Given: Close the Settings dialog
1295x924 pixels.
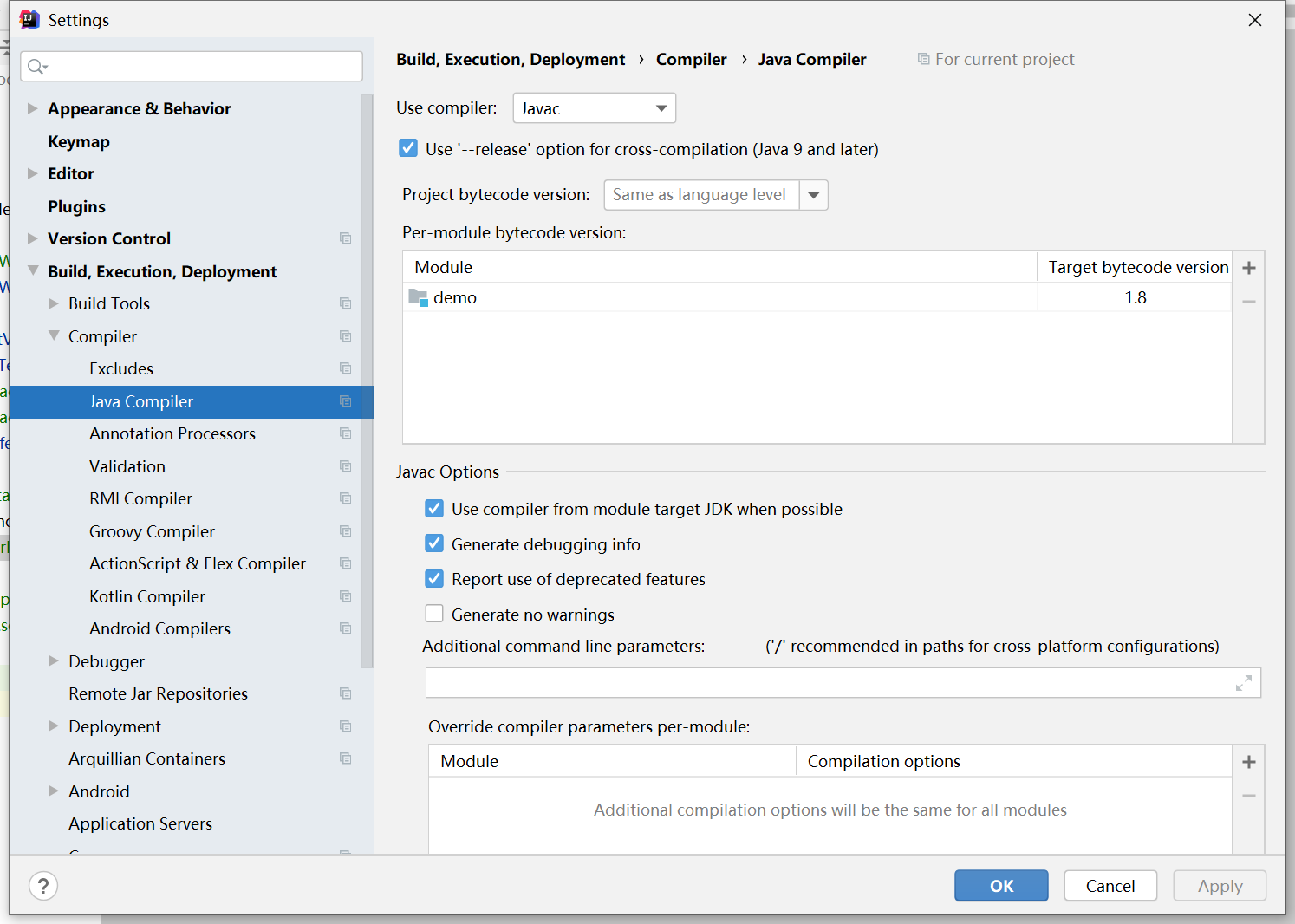Looking at the screenshot, I should [1255, 20].
